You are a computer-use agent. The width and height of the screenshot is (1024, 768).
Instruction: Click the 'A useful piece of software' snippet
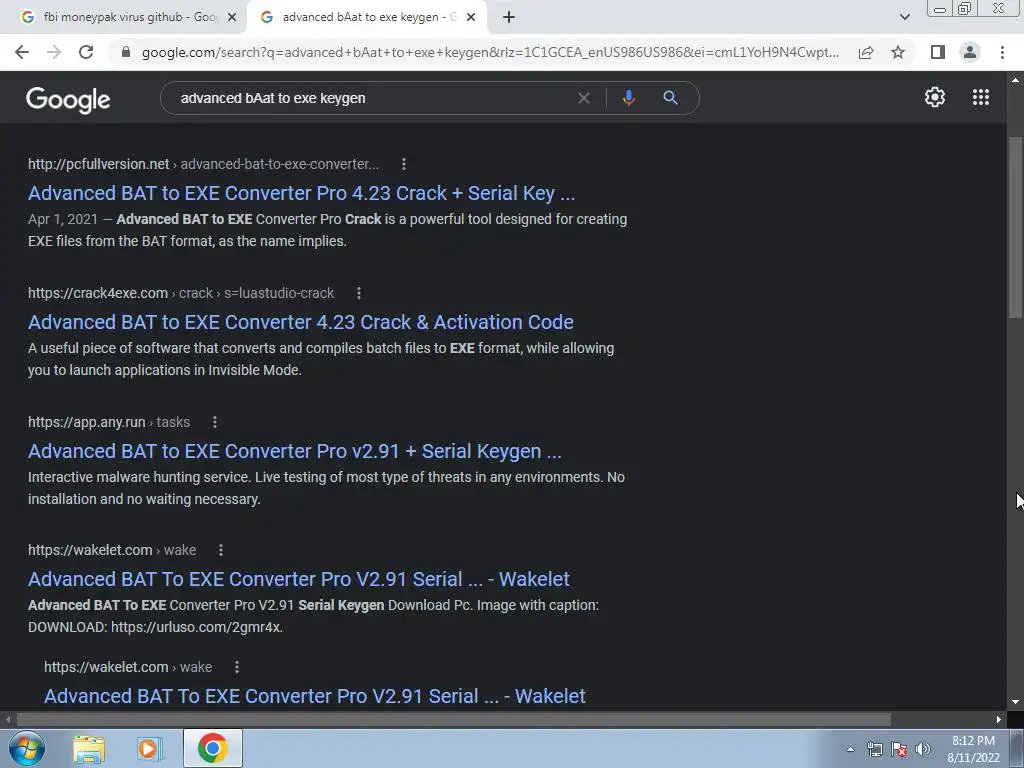[x=321, y=359]
